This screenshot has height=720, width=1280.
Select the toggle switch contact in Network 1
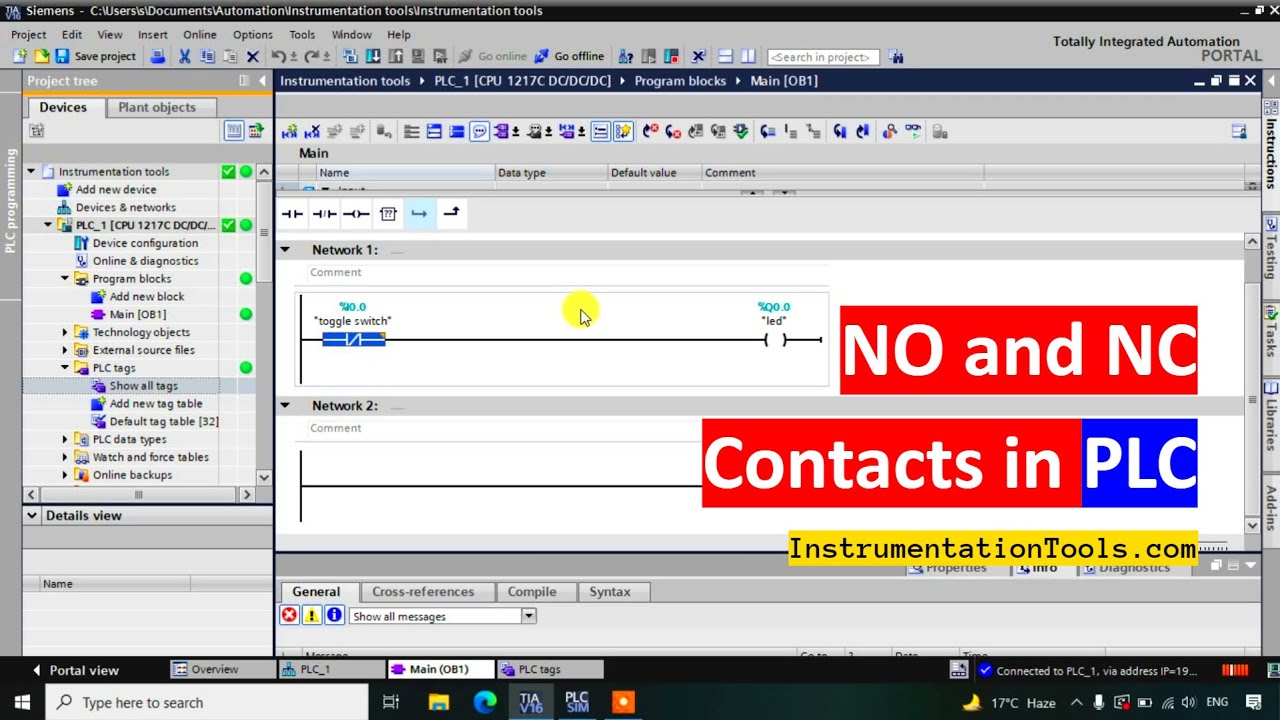coord(353,340)
